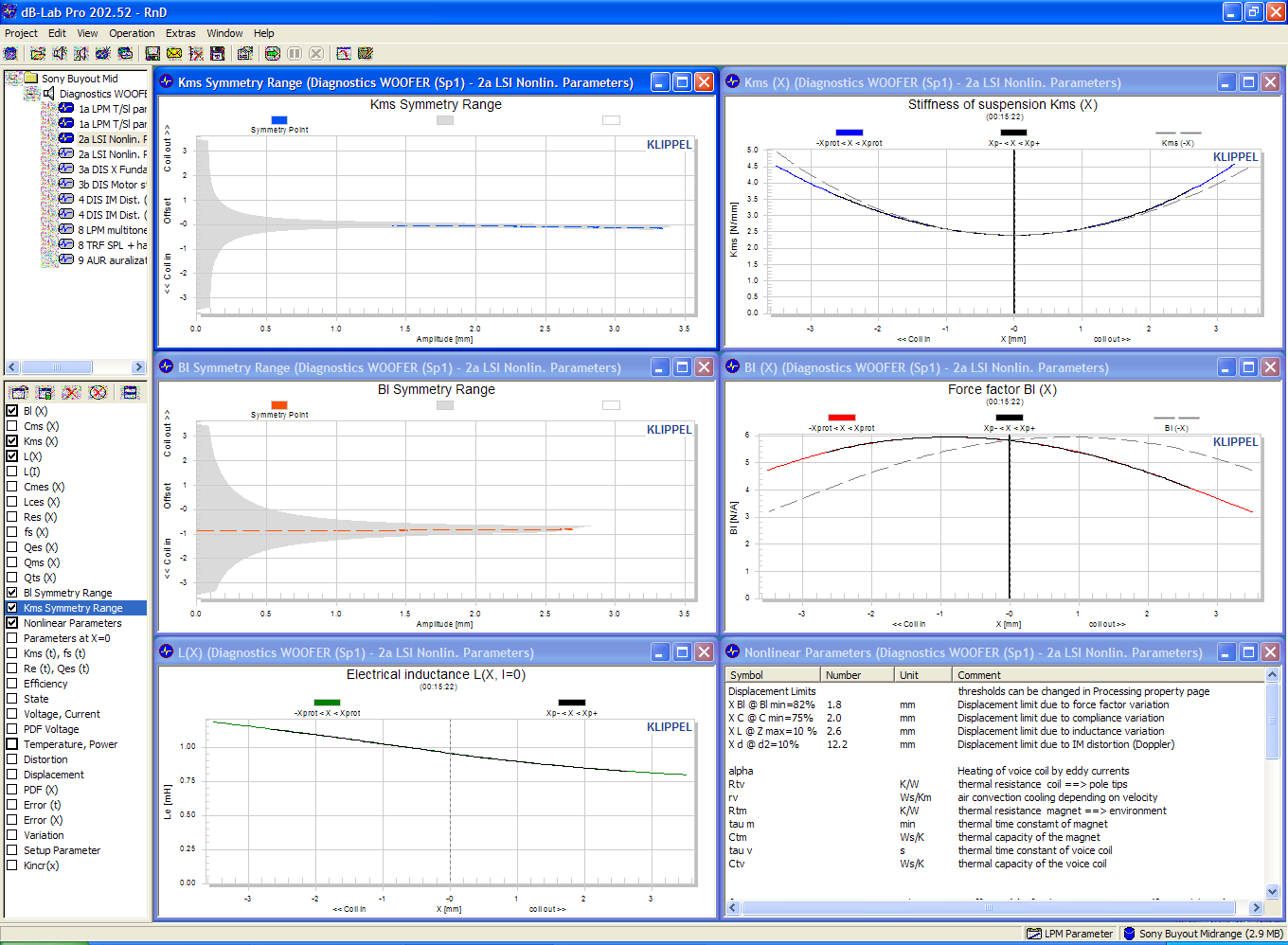Open the View menu

coord(87,33)
